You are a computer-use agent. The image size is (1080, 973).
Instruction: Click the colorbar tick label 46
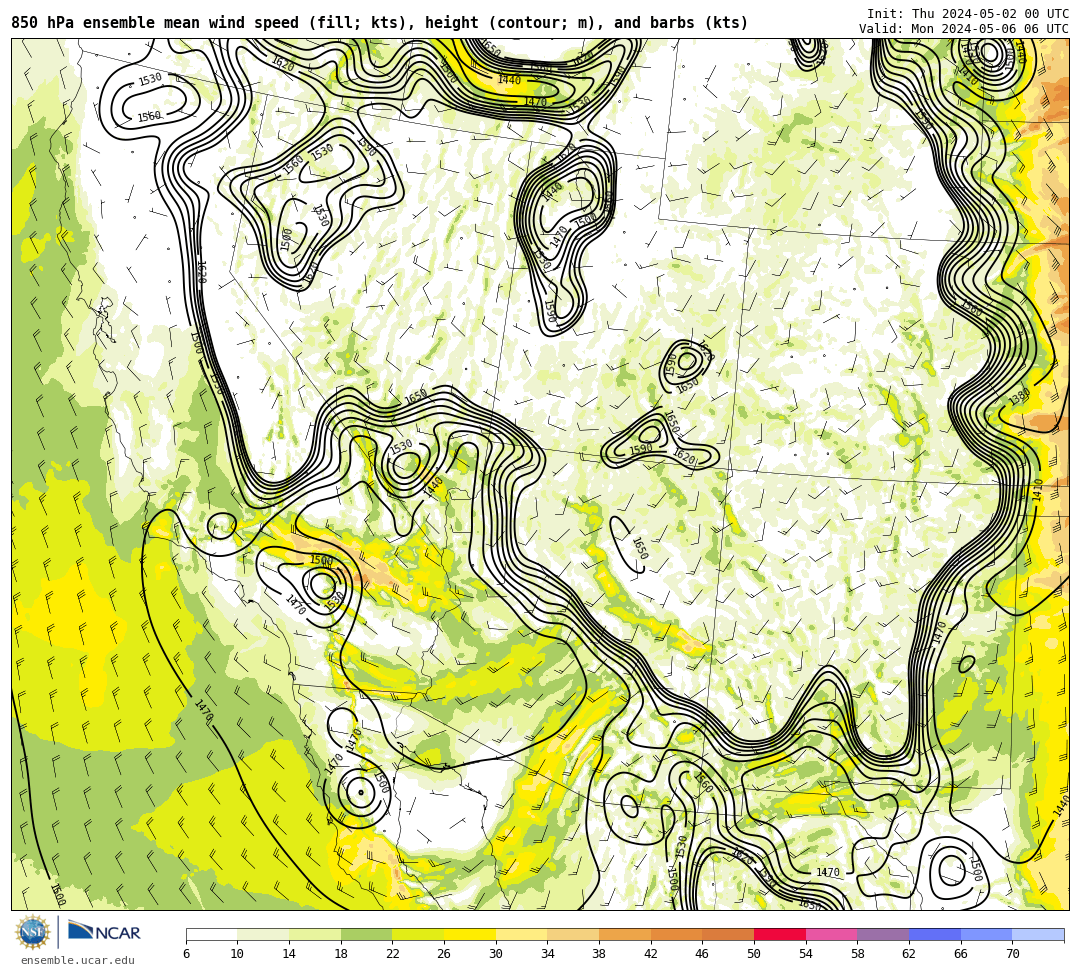point(703,954)
